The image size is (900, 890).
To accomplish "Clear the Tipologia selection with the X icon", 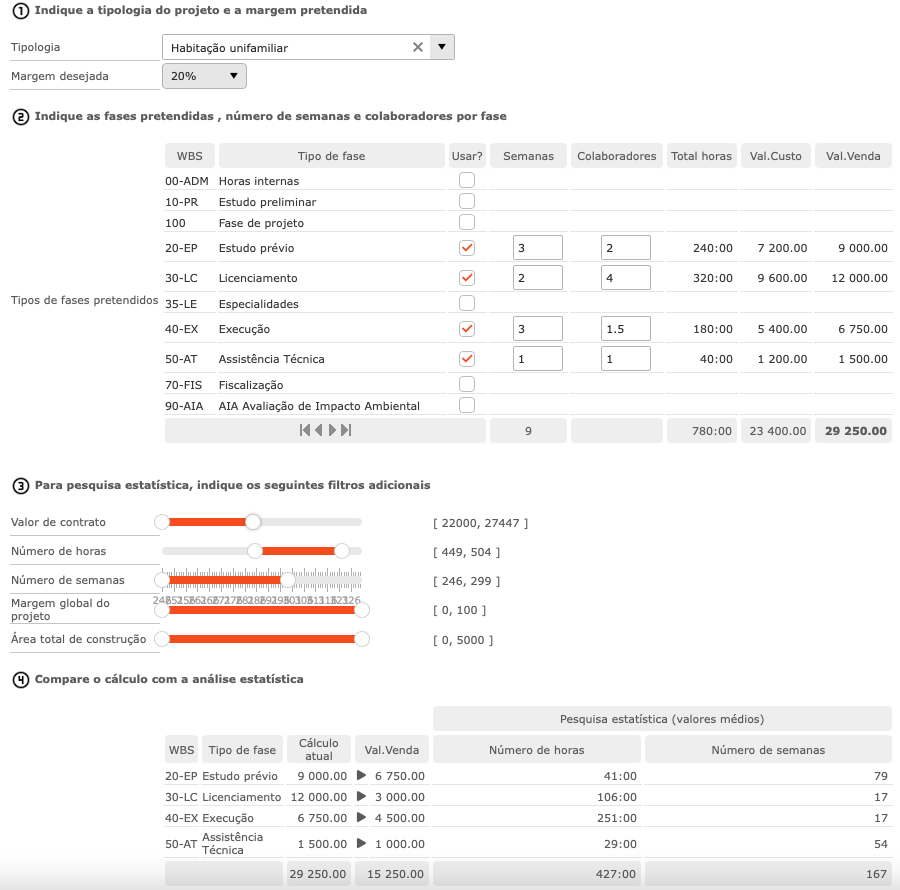I will pyautogui.click(x=417, y=46).
